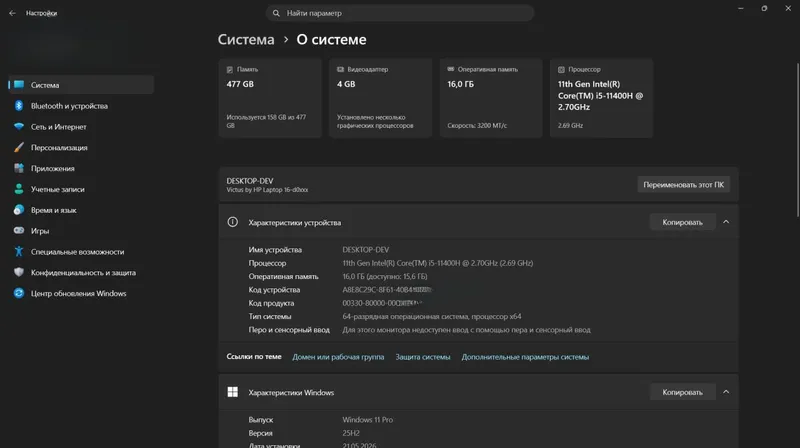Viewport: 800px width, 448px height.
Task: Open Игры settings category
Action: click(81, 231)
